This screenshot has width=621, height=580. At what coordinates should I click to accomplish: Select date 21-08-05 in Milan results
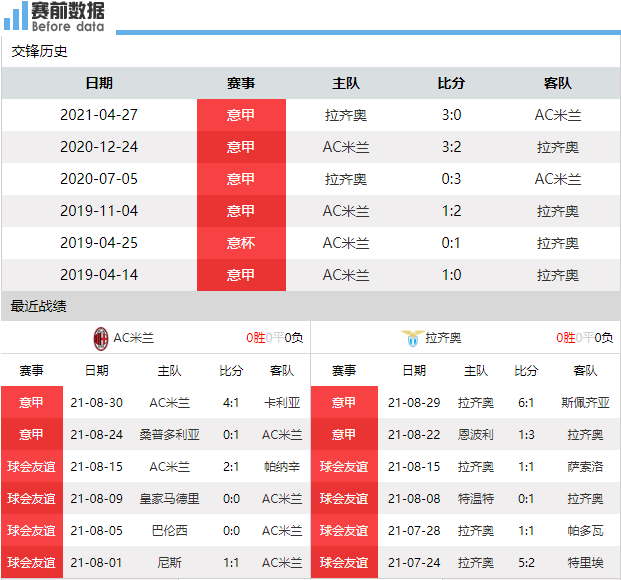(97, 530)
